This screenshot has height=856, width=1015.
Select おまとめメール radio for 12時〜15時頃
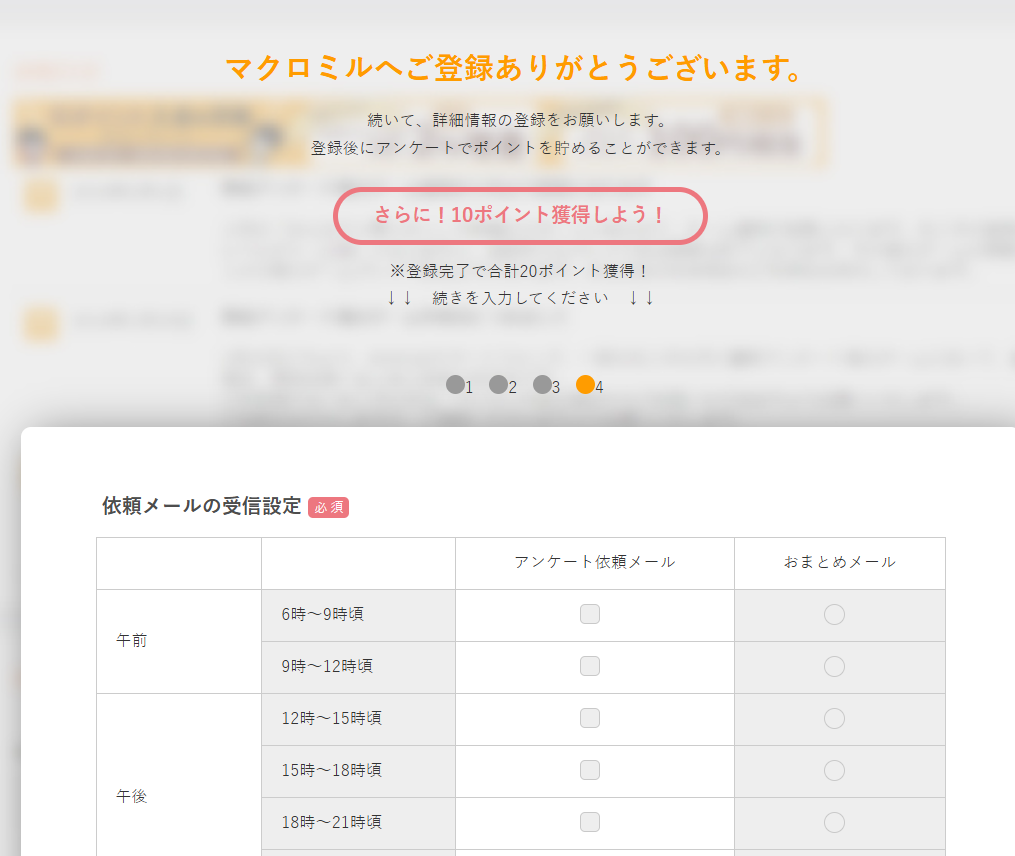click(834, 718)
